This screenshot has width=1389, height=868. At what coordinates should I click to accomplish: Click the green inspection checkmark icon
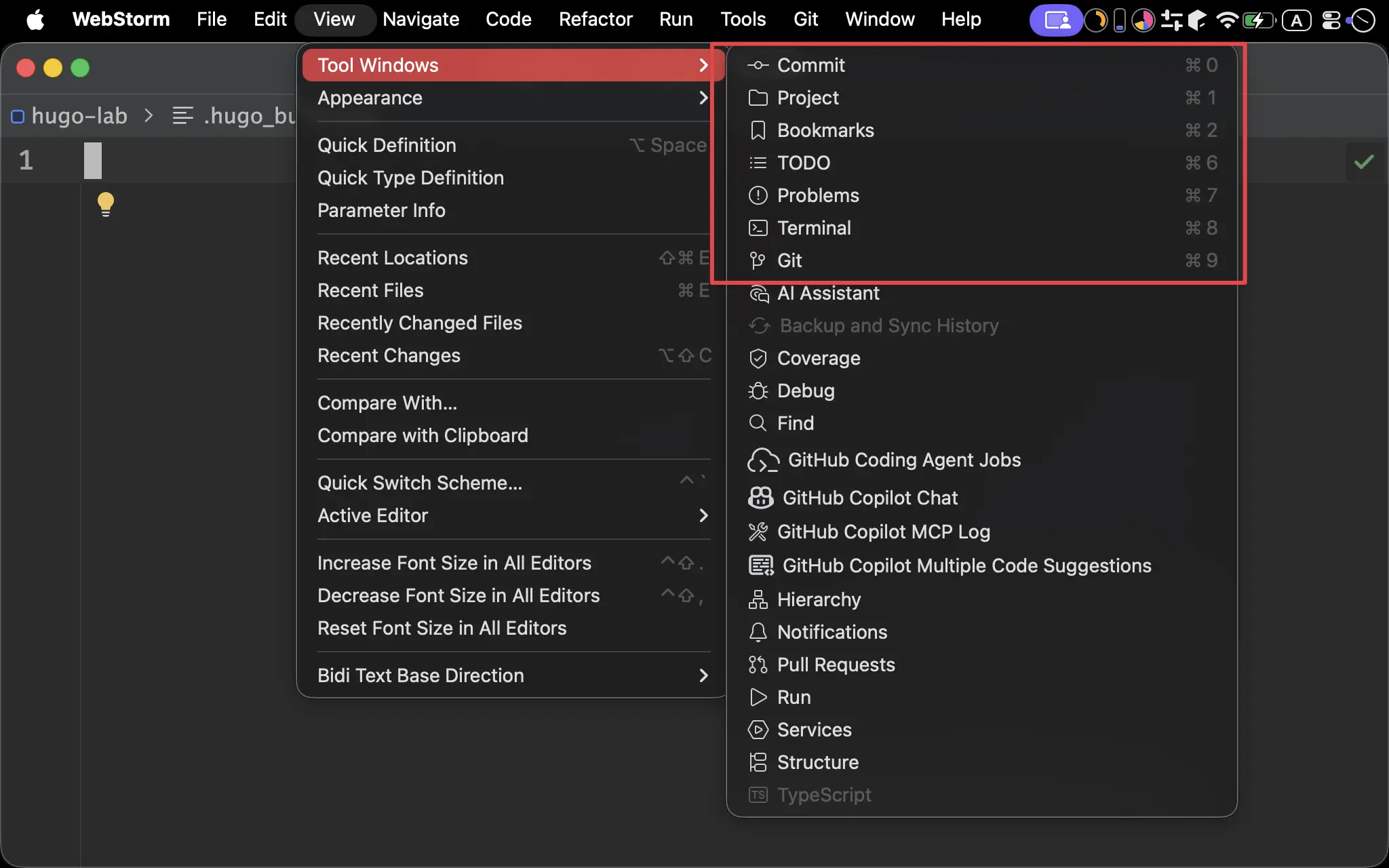tap(1363, 161)
